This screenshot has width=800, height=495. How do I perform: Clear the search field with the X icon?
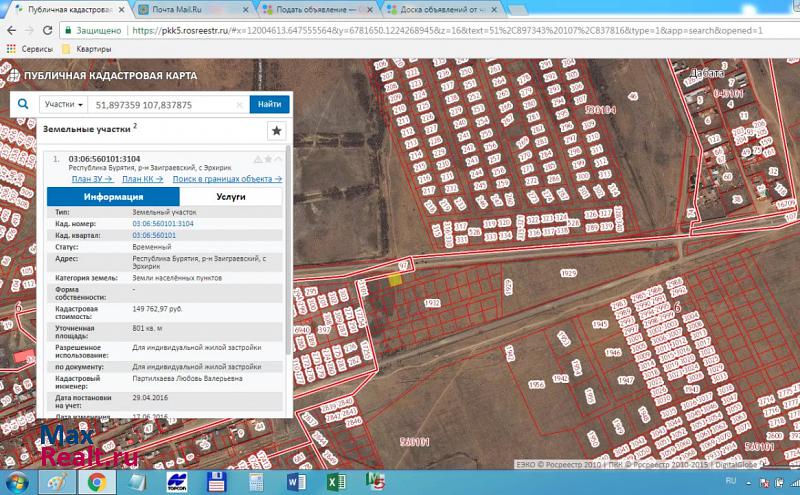click(241, 104)
